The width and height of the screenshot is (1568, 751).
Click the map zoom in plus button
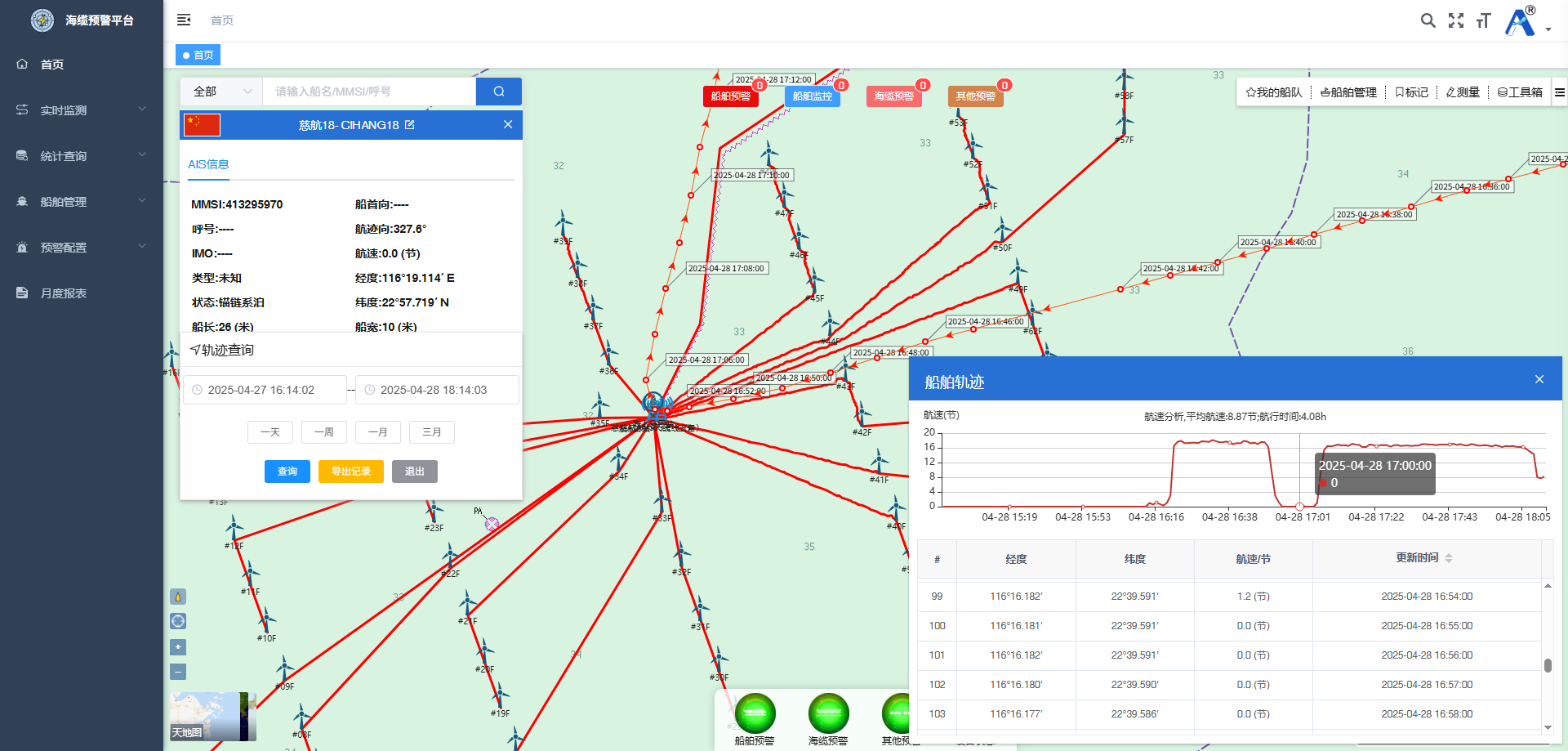(178, 647)
